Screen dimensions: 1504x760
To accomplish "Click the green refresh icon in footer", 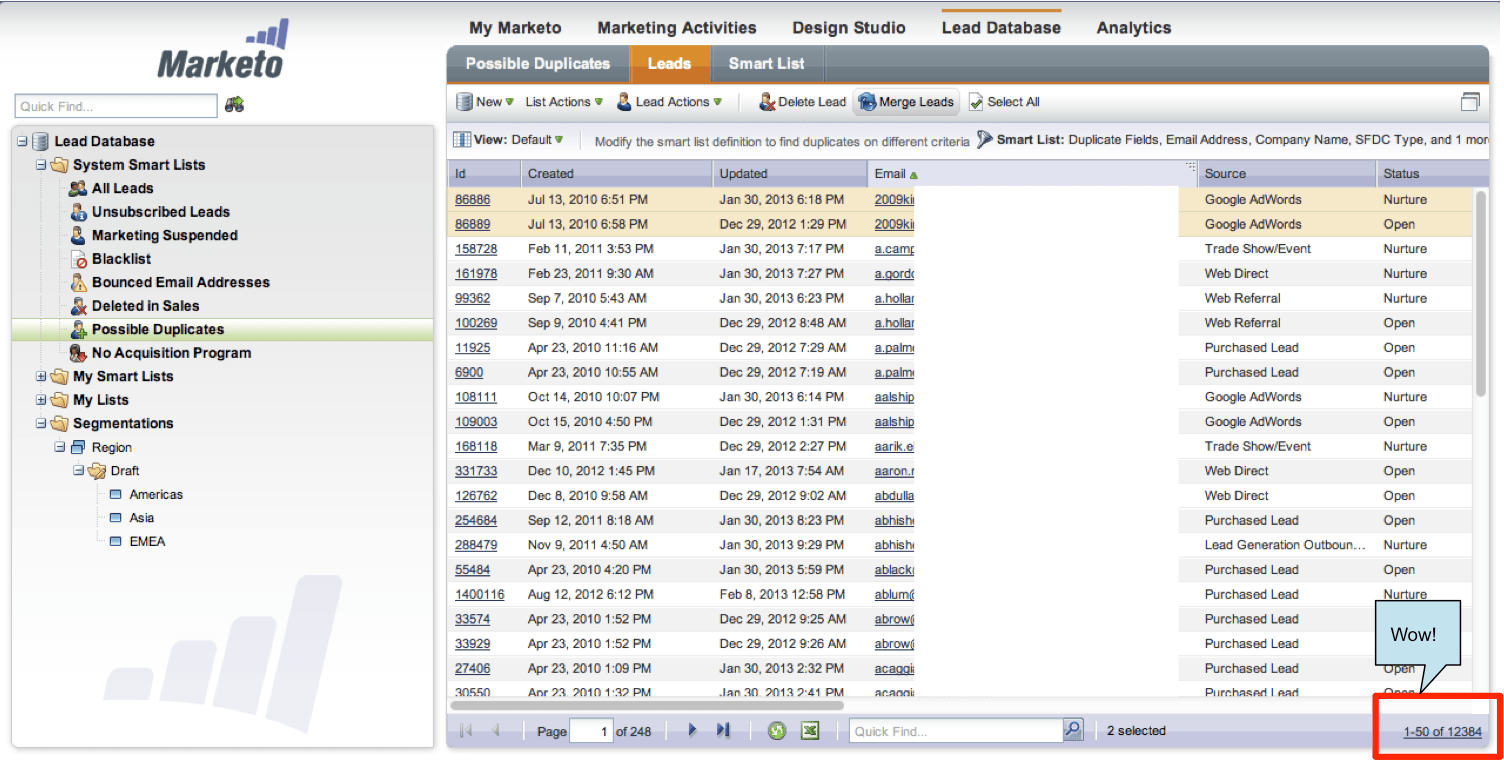I will (777, 731).
